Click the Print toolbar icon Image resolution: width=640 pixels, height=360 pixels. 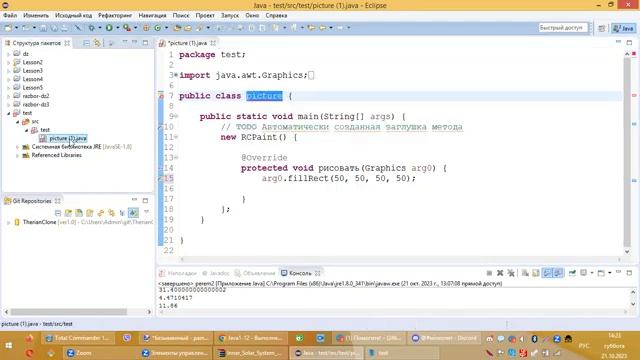pos(64,28)
